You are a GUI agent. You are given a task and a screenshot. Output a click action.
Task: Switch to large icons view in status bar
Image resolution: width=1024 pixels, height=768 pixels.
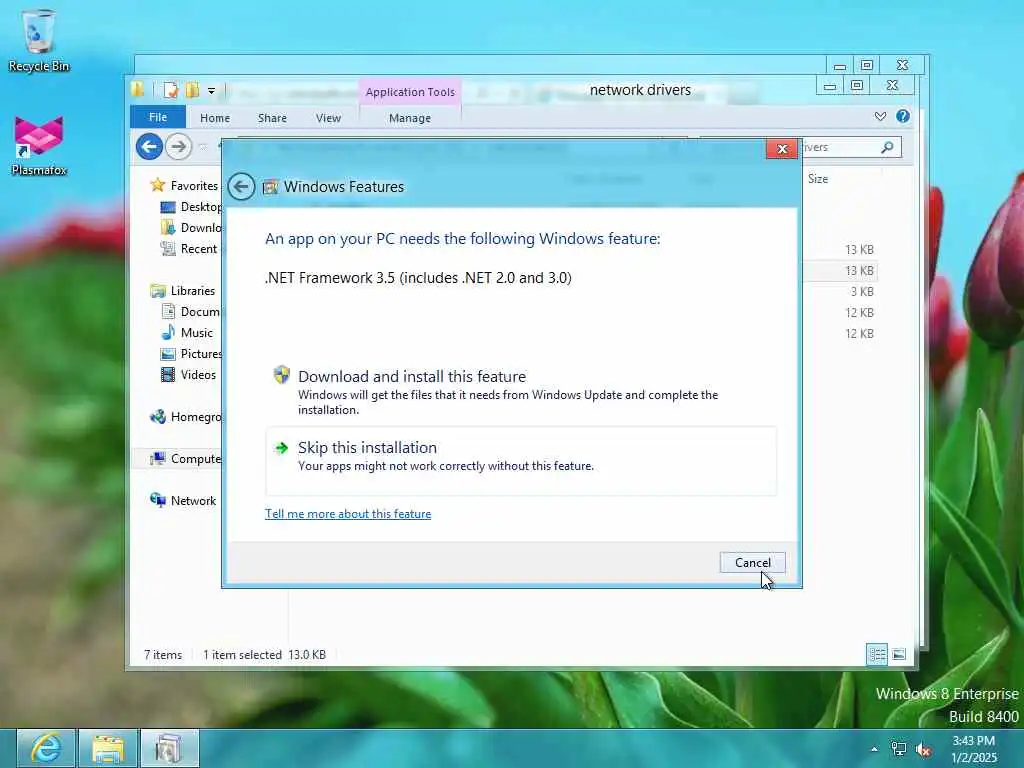pyautogui.click(x=899, y=654)
